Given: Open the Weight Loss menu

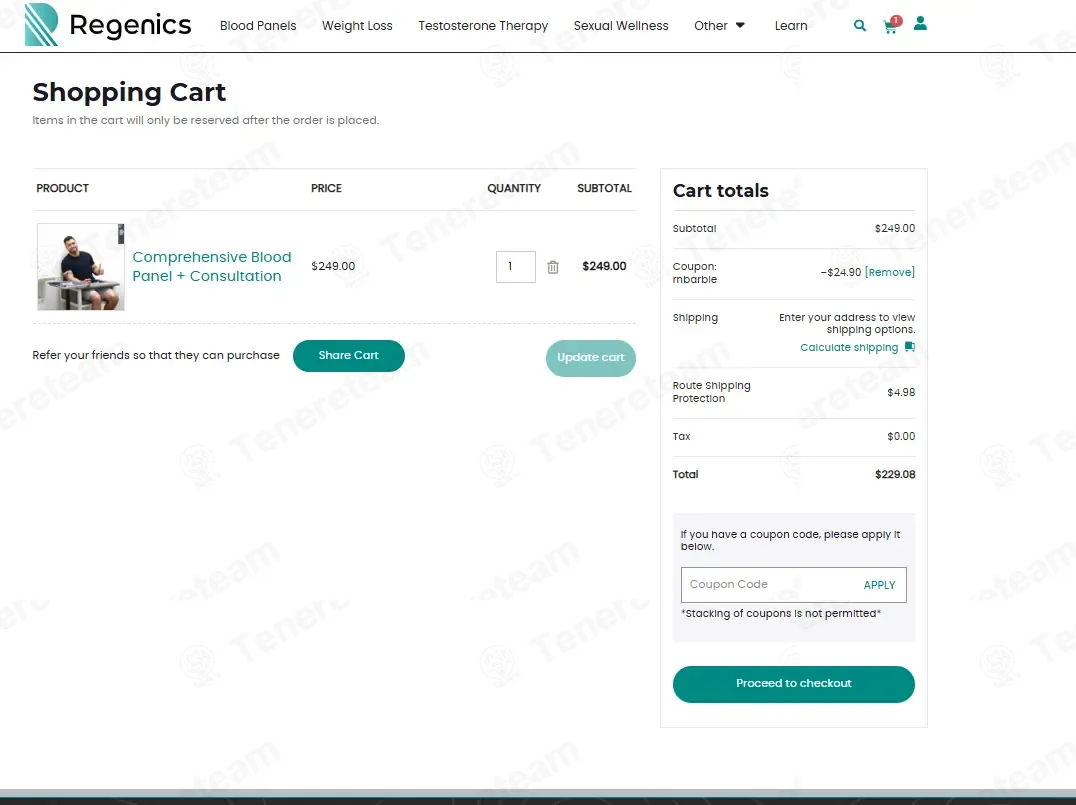Looking at the screenshot, I should (358, 25).
